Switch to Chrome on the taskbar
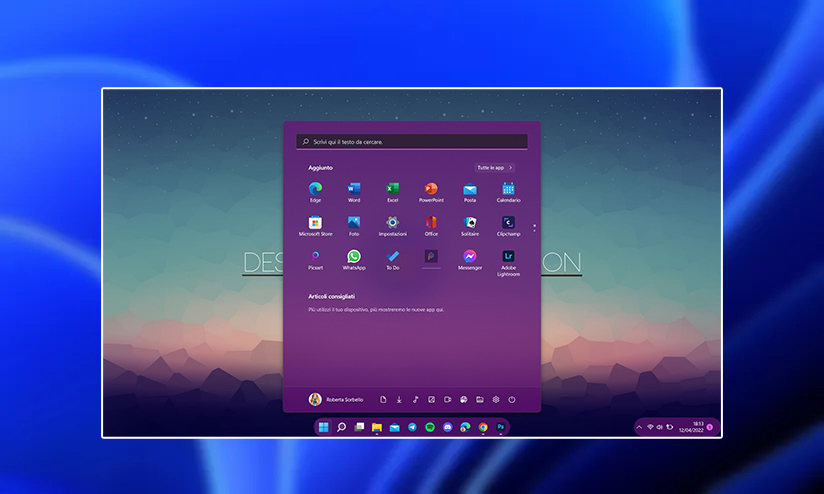 [483, 427]
